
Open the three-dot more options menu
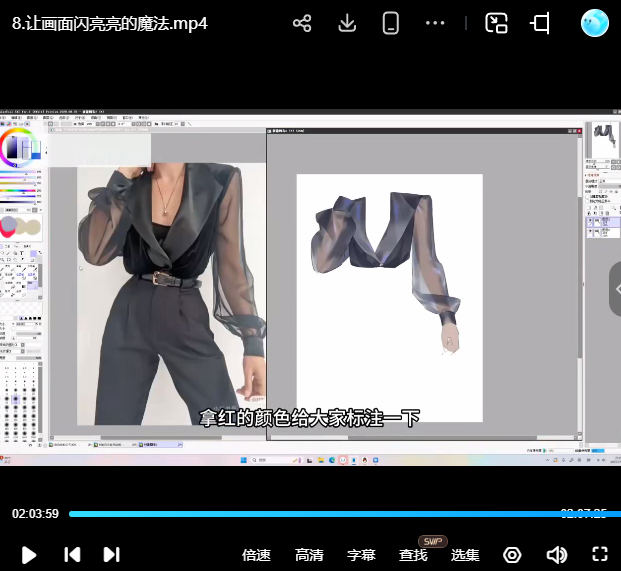pos(435,23)
